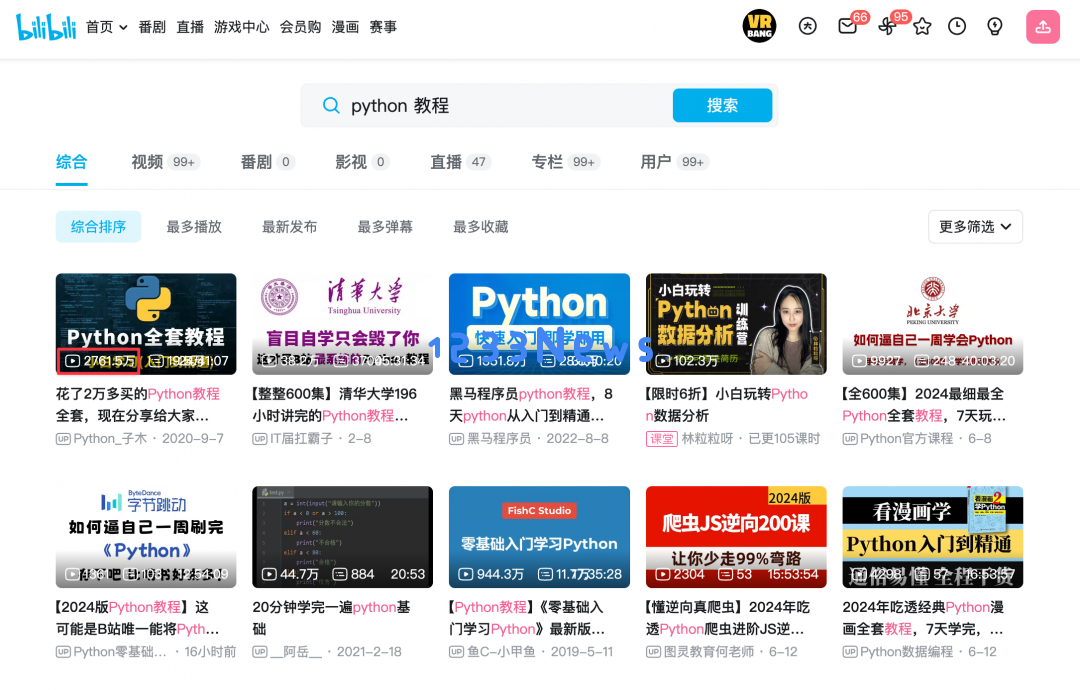
Task: Open the 爬虫JS逆向200课 thumbnail
Action: click(x=736, y=537)
